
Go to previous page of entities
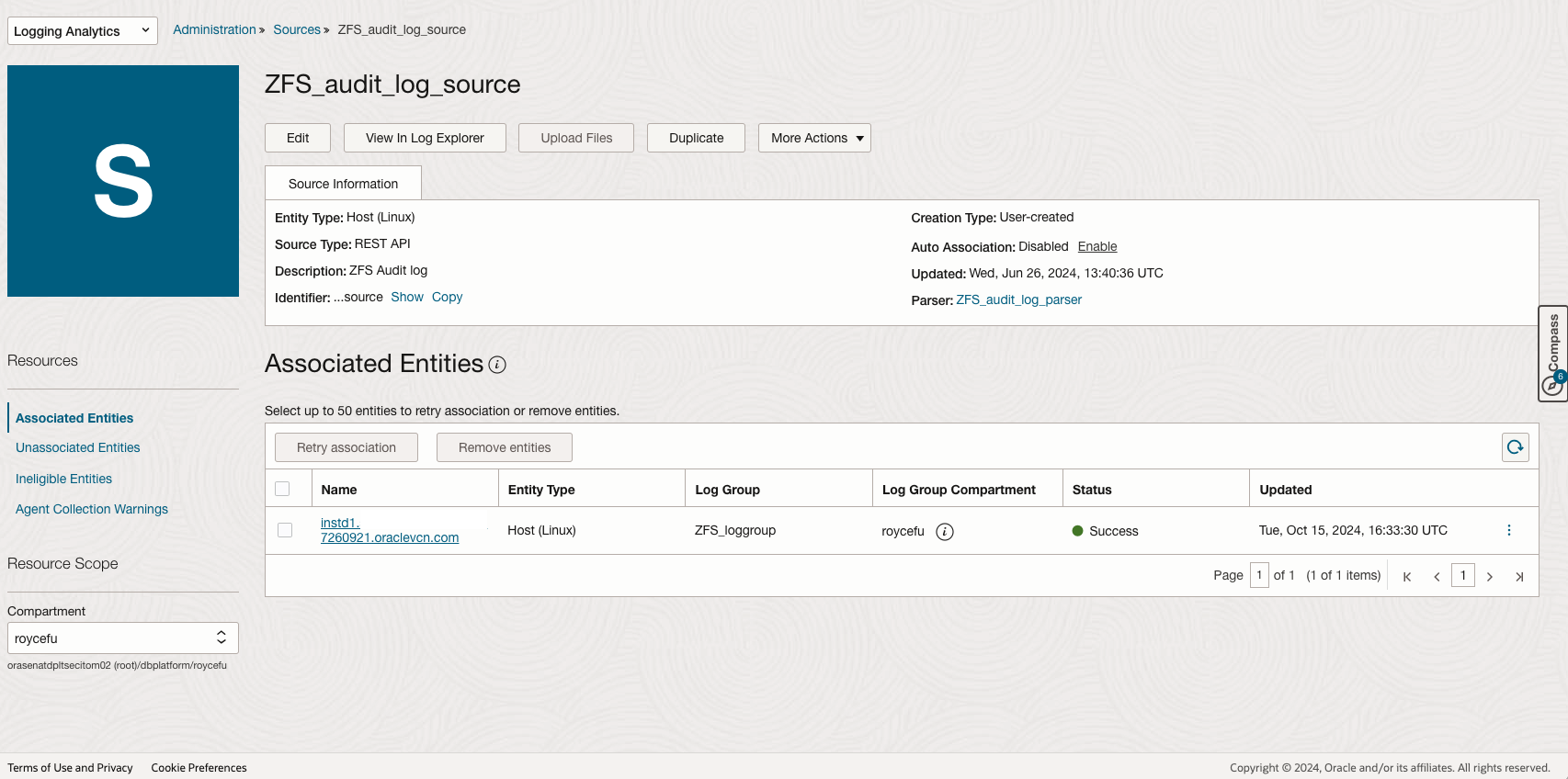pos(1437,577)
